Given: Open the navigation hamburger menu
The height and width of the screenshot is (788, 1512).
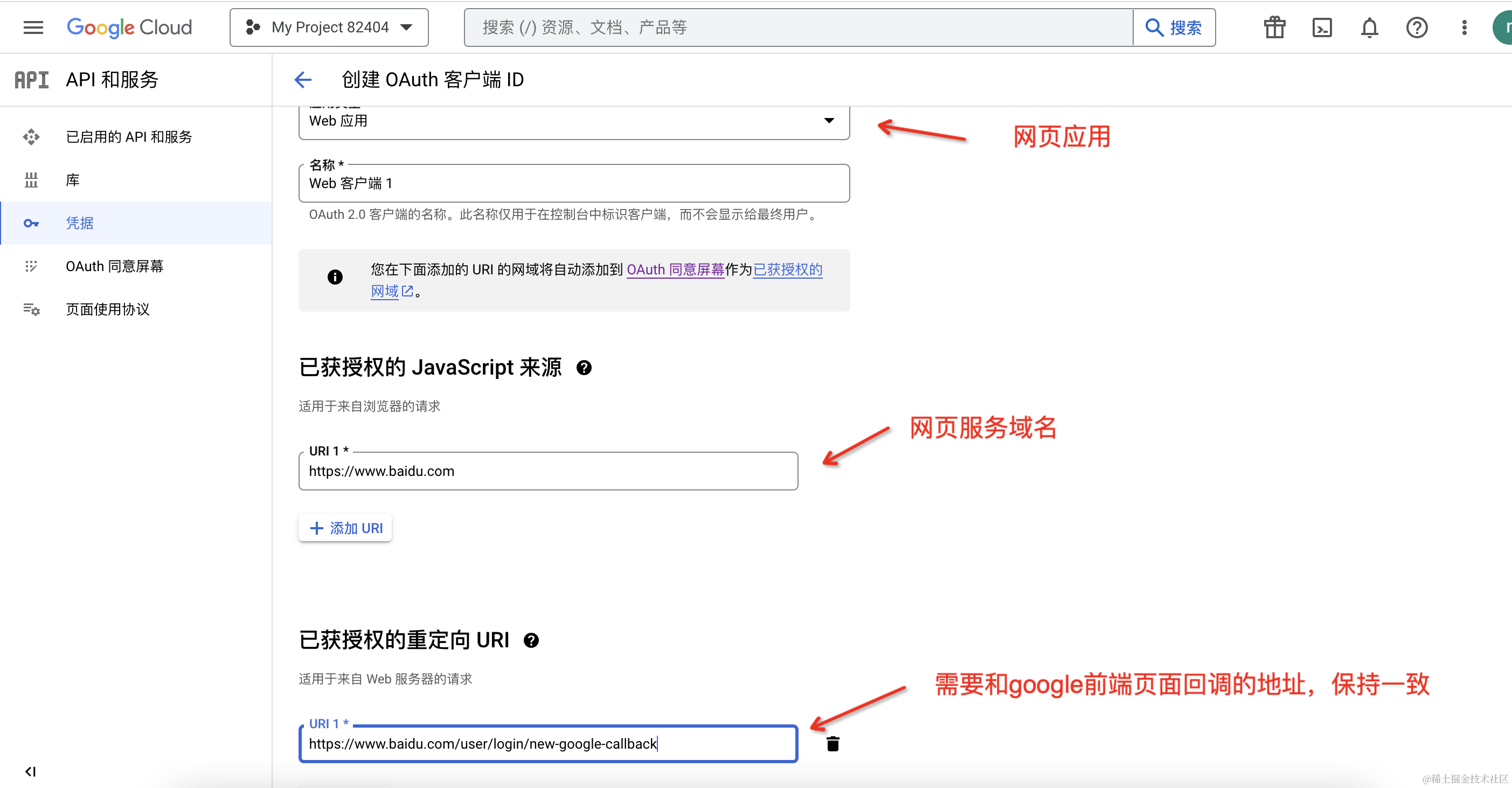Looking at the screenshot, I should 33,27.
